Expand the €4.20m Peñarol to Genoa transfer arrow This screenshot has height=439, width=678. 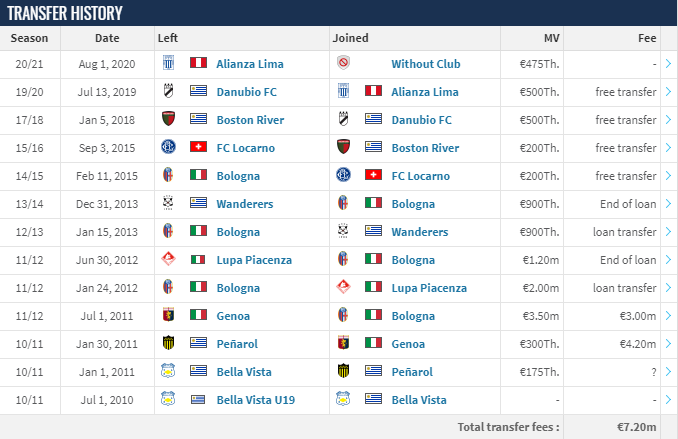(668, 344)
